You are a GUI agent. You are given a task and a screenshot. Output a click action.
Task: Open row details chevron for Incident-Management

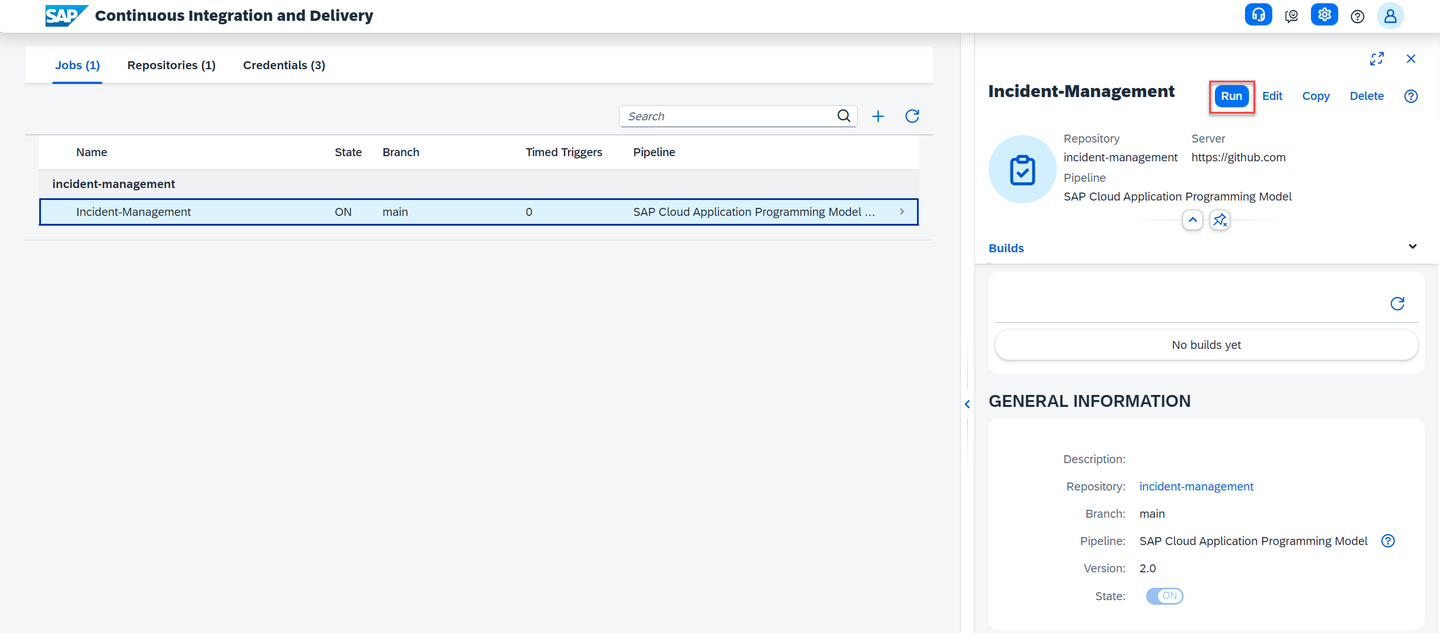902,212
